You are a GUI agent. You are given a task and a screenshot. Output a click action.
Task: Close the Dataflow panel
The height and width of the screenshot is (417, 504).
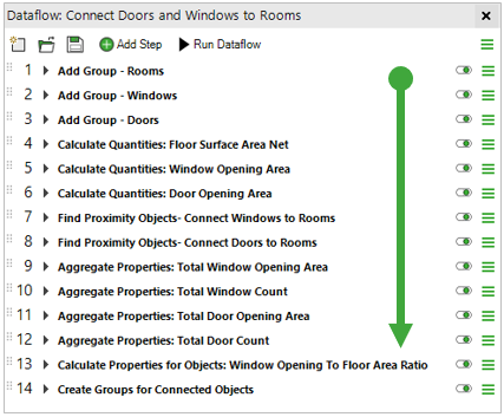[486, 16]
